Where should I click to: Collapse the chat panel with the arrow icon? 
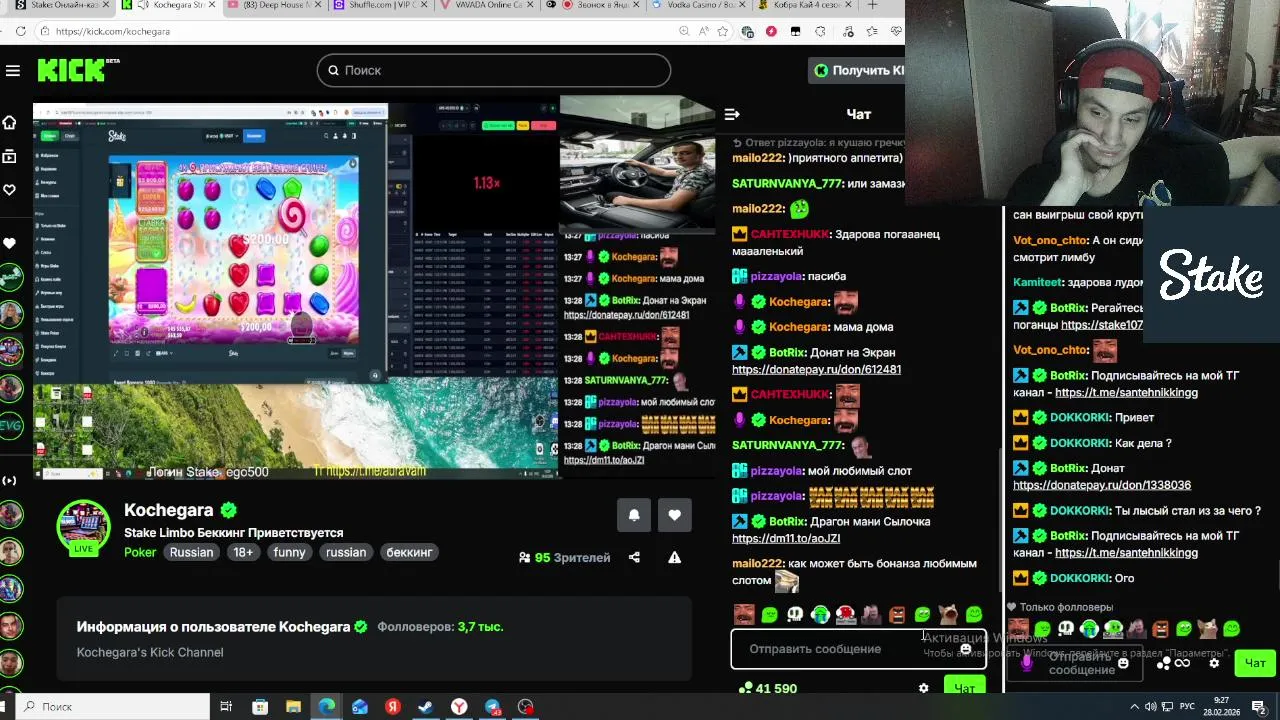point(731,114)
